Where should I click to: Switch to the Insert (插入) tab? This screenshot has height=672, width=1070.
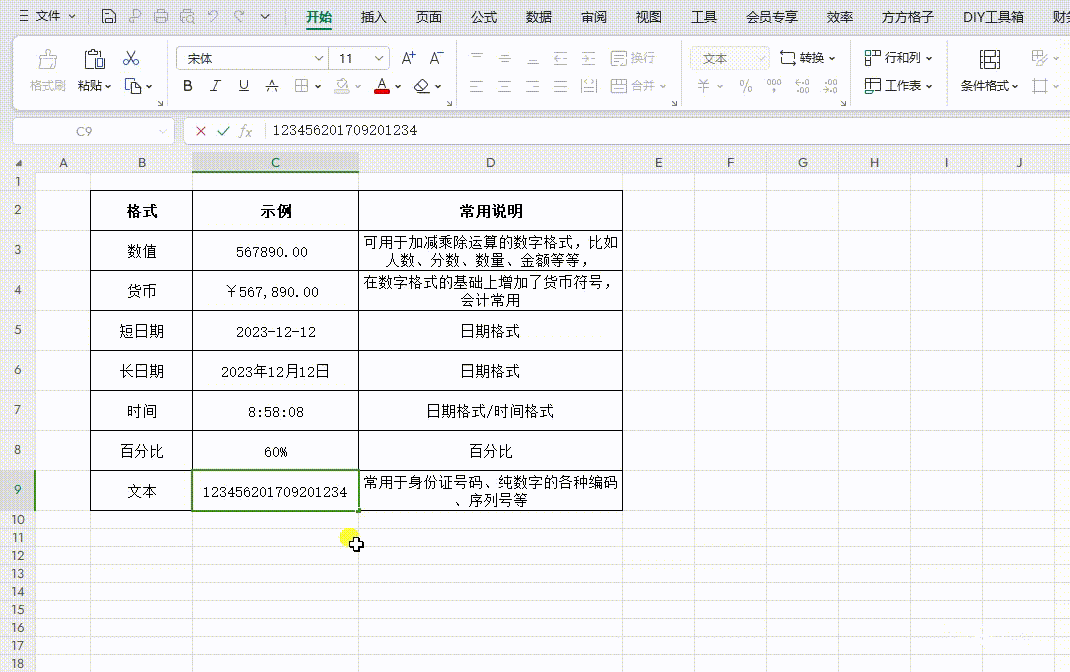373,17
